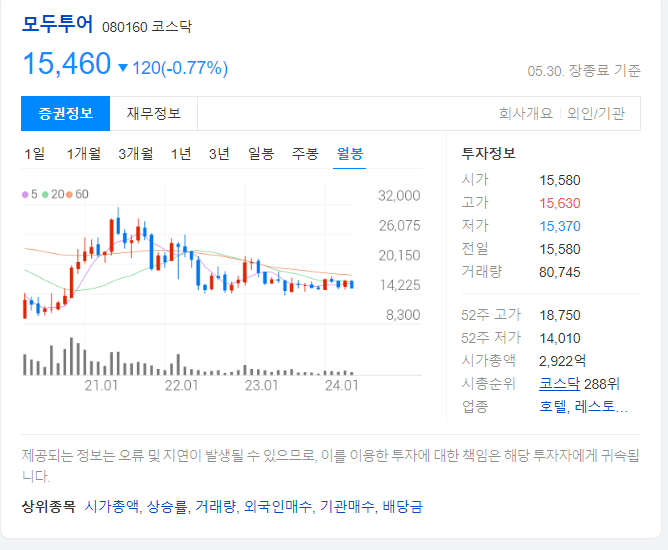Click the purple 5-month average legend dot

click(x=25, y=195)
